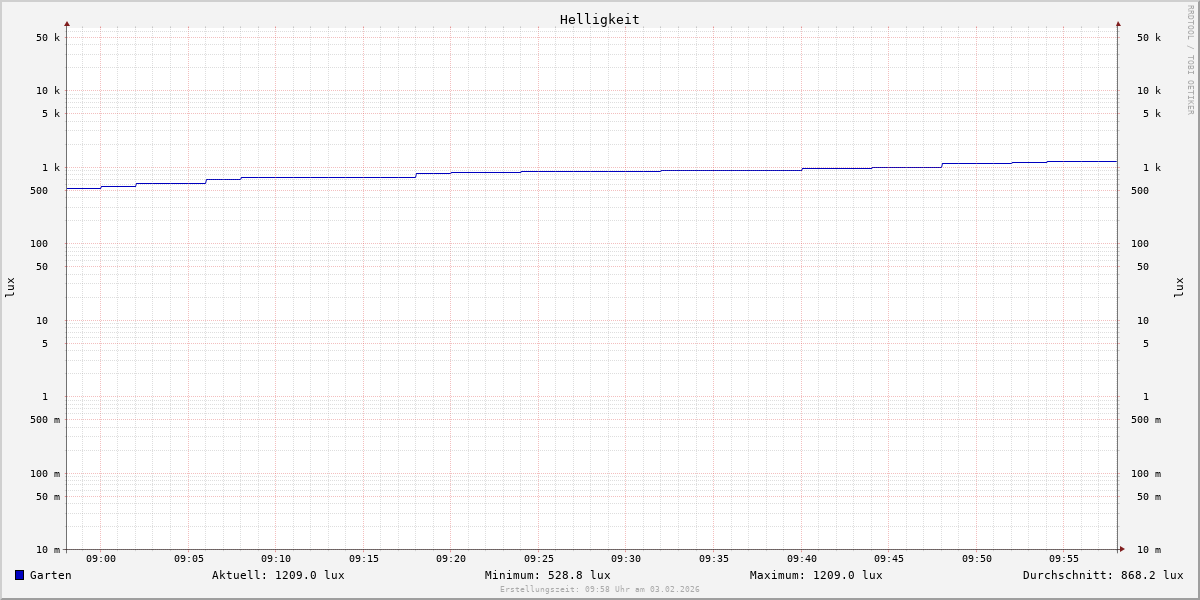Image resolution: width=1200 pixels, height=600 pixels.
Task: Click the Erstellungszeit timestamp footer text
Action: [599, 589]
